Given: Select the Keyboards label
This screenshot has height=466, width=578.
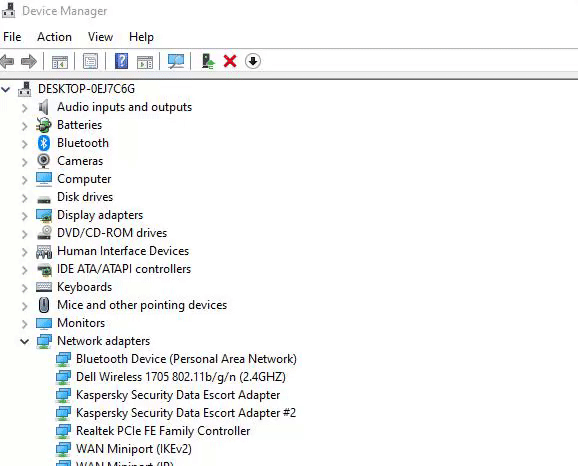Looking at the screenshot, I should (84, 287).
